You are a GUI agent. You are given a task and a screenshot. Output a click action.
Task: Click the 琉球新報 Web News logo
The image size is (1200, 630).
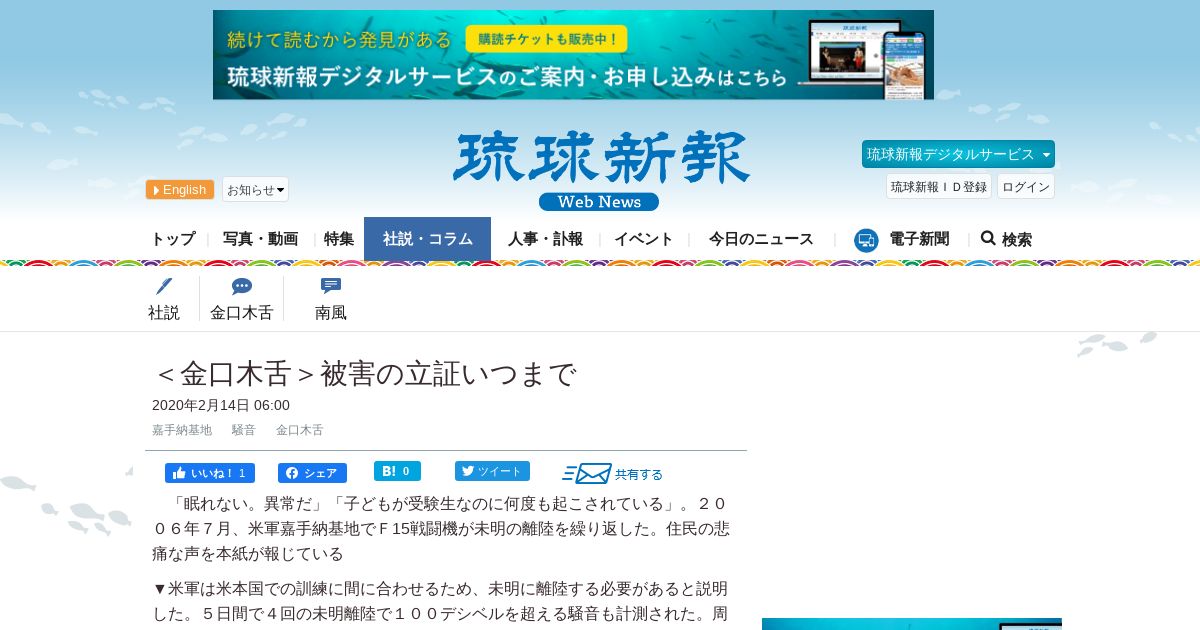pos(601,170)
